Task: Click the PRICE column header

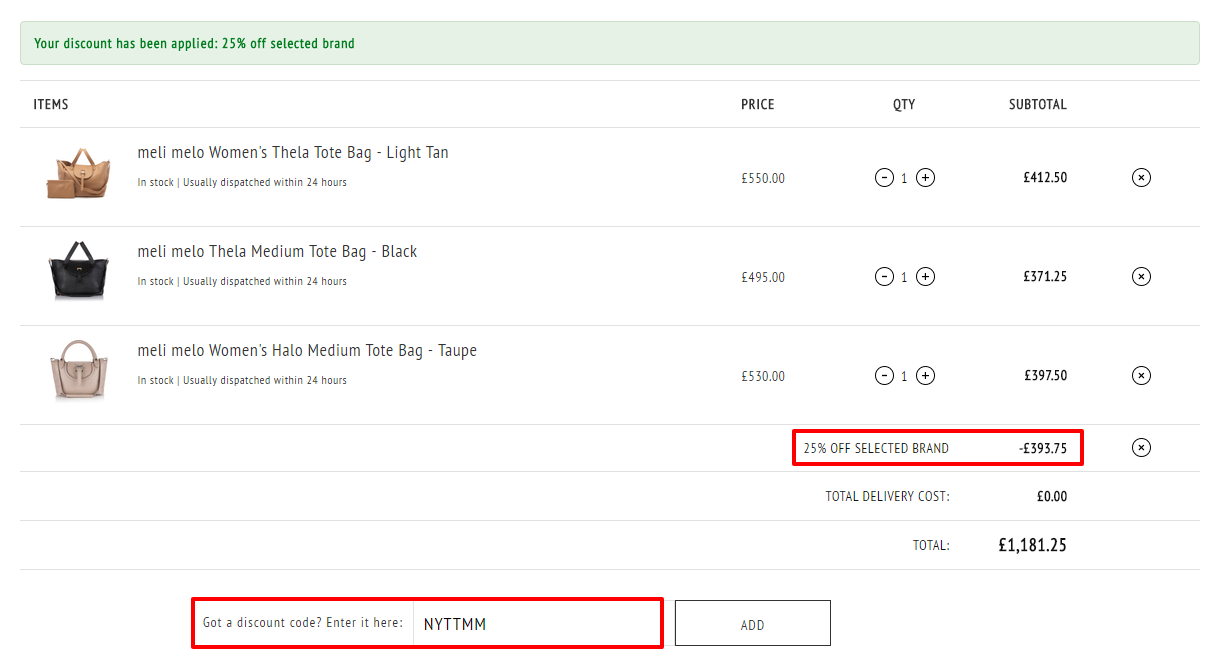Action: (758, 105)
